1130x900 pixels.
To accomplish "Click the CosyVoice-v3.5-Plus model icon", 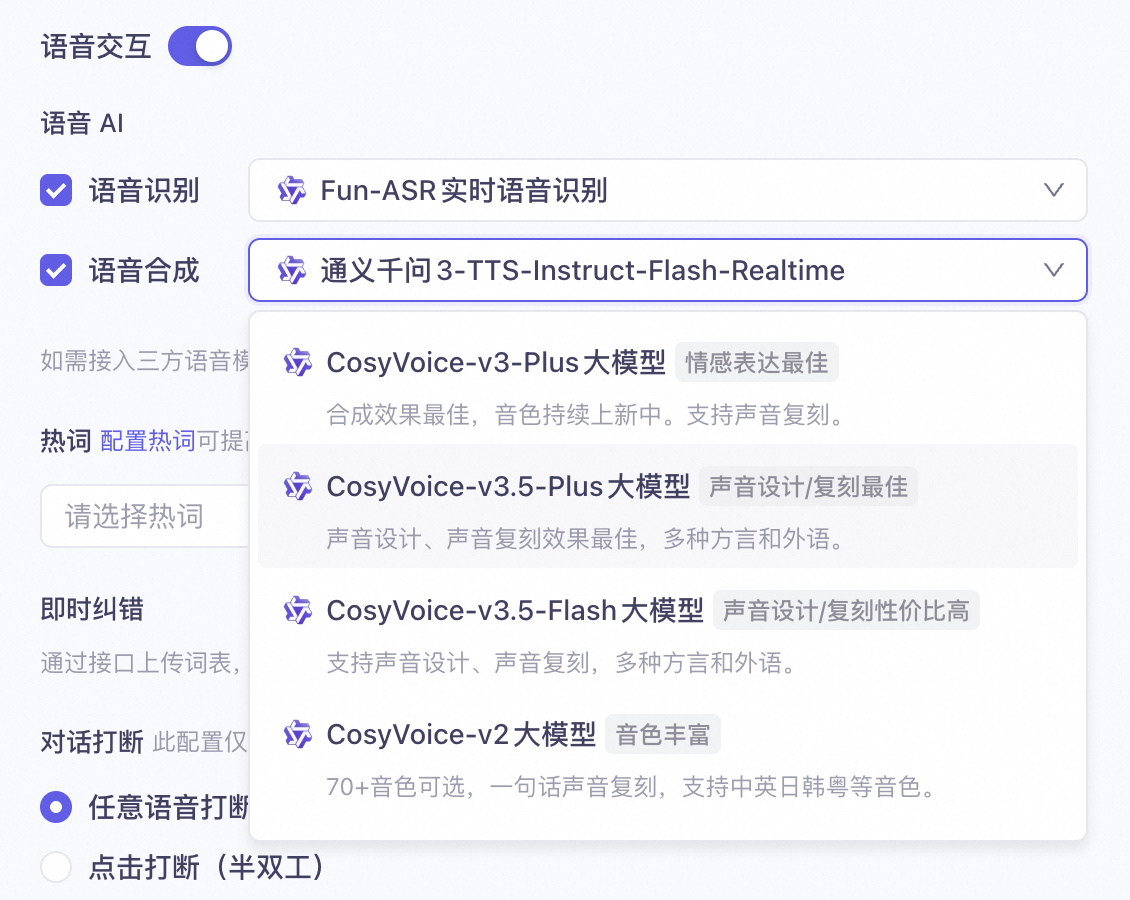I will point(298,486).
